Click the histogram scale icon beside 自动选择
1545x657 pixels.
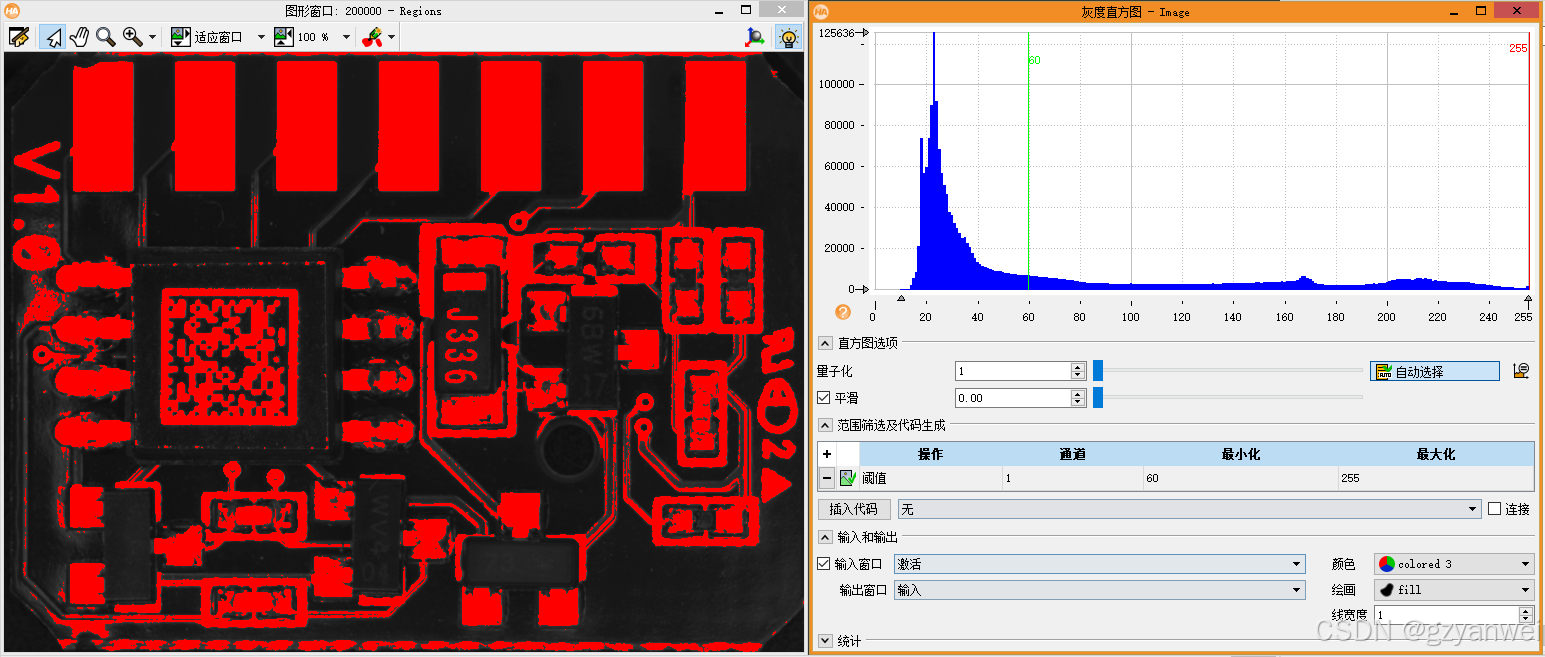coord(1521,371)
